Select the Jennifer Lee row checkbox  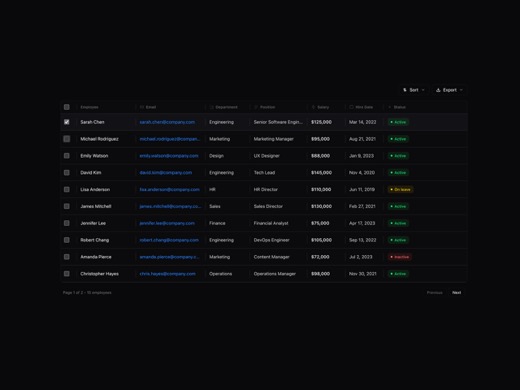67,223
